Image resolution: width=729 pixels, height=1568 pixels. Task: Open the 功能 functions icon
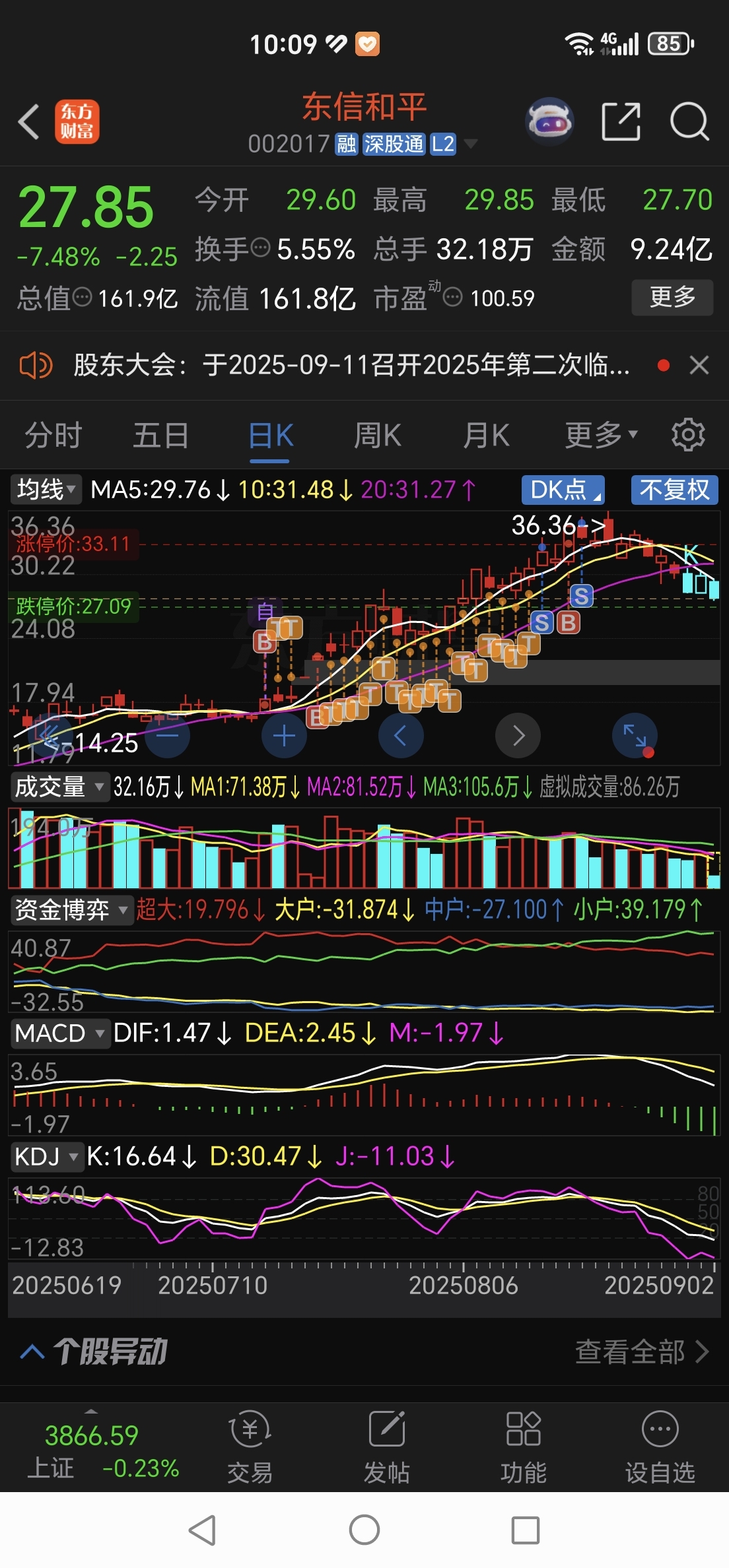coord(524,1447)
